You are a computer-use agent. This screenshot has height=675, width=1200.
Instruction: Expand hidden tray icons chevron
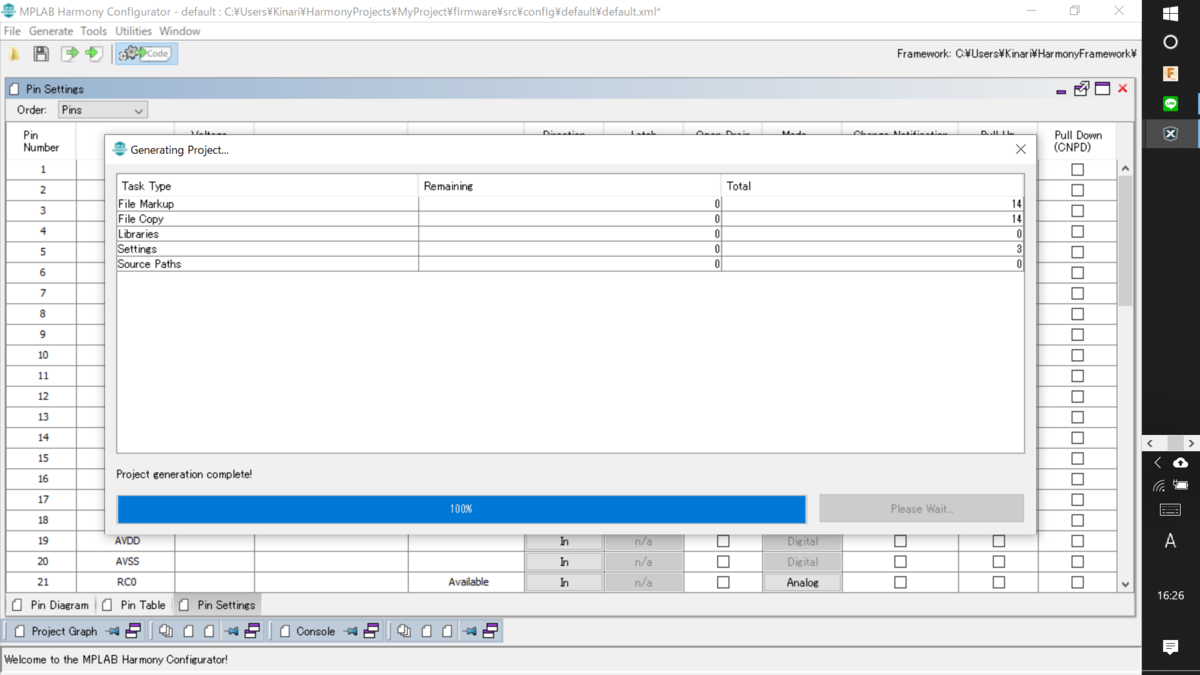coord(1158,462)
